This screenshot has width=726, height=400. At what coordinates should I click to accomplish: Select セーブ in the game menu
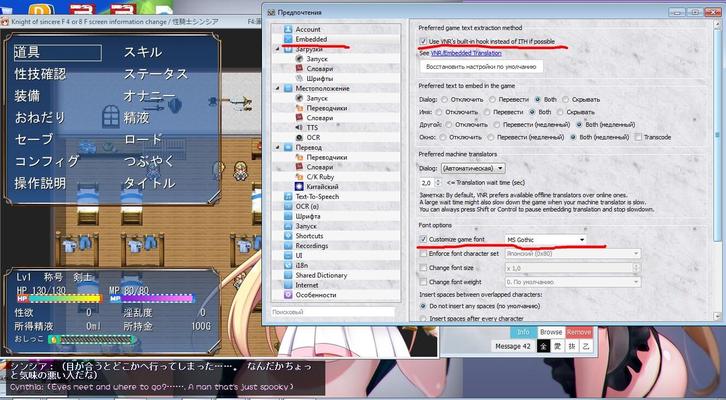(34, 139)
